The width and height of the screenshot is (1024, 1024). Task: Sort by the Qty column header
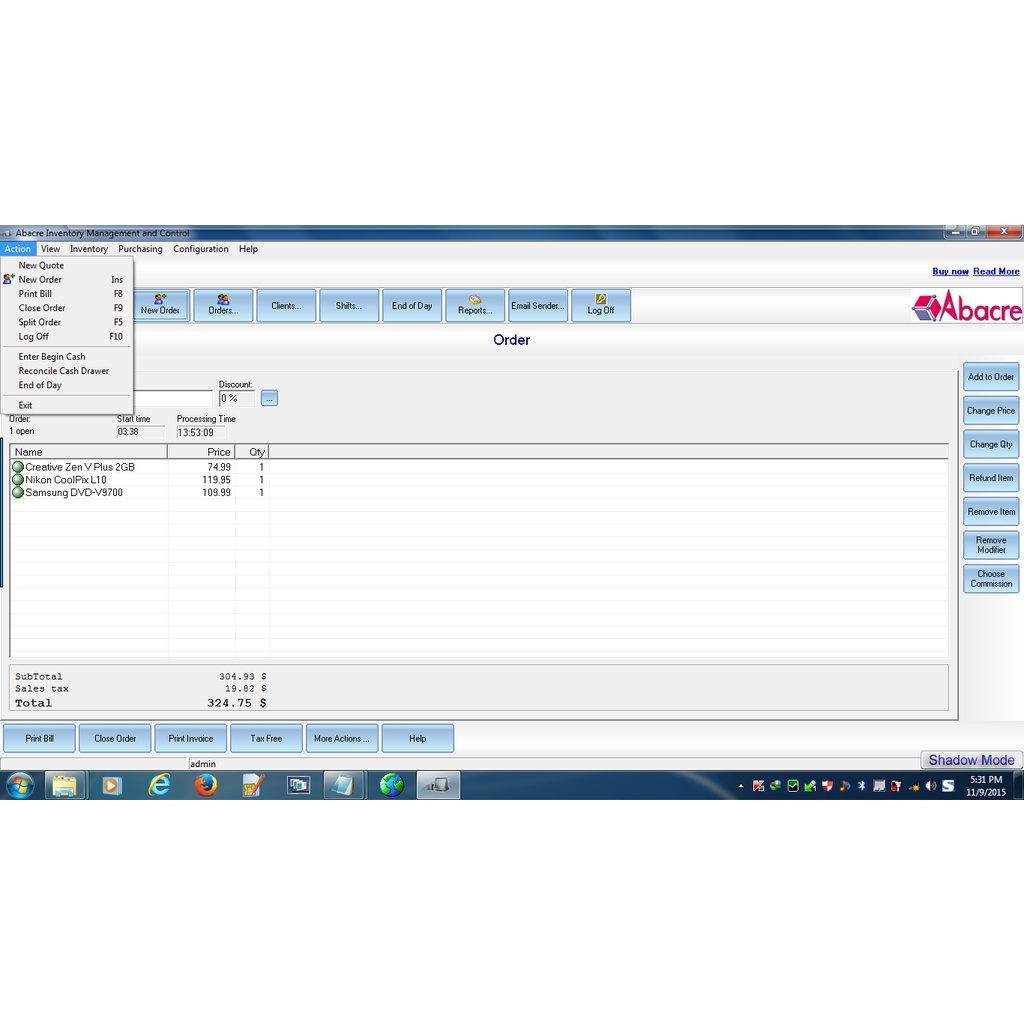coord(251,452)
